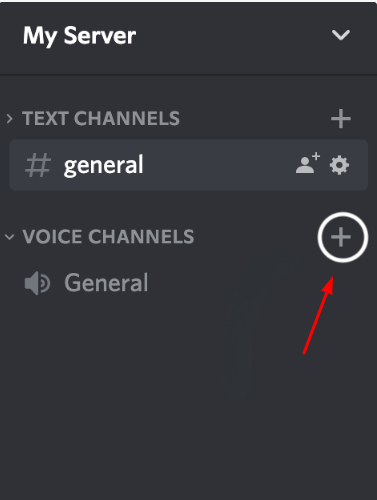Click the speaker icon of General voice

(x=37, y=283)
